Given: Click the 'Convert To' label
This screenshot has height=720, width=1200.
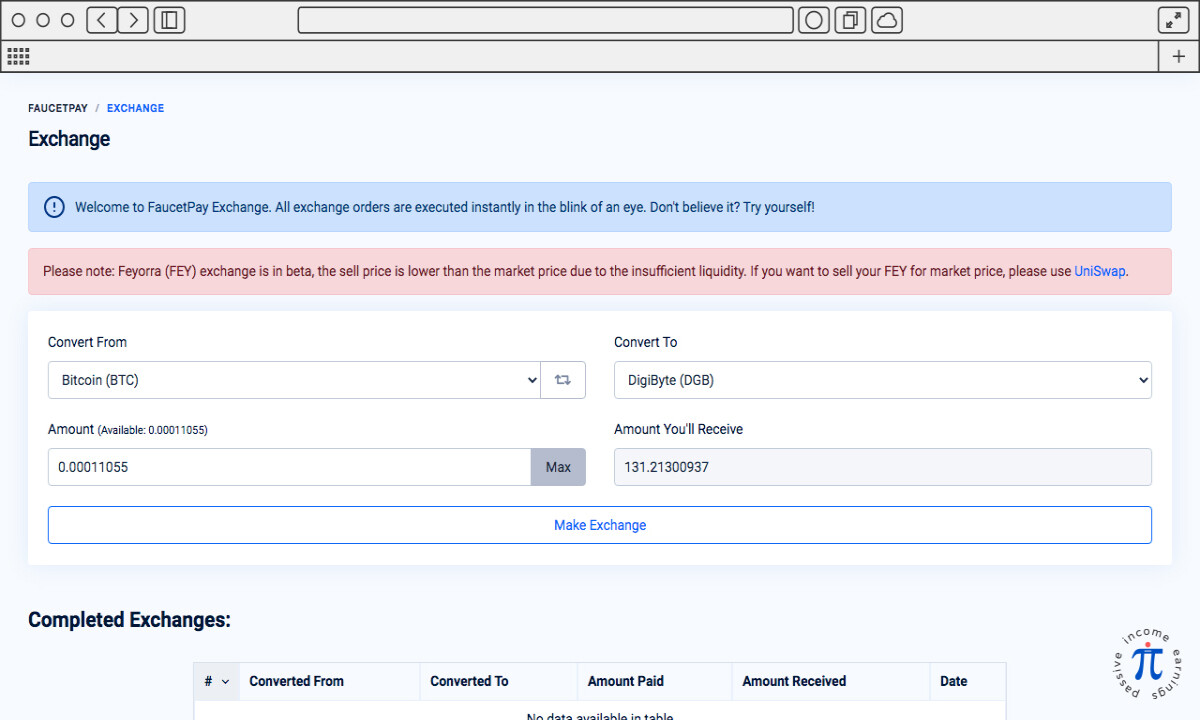Looking at the screenshot, I should 645,342.
